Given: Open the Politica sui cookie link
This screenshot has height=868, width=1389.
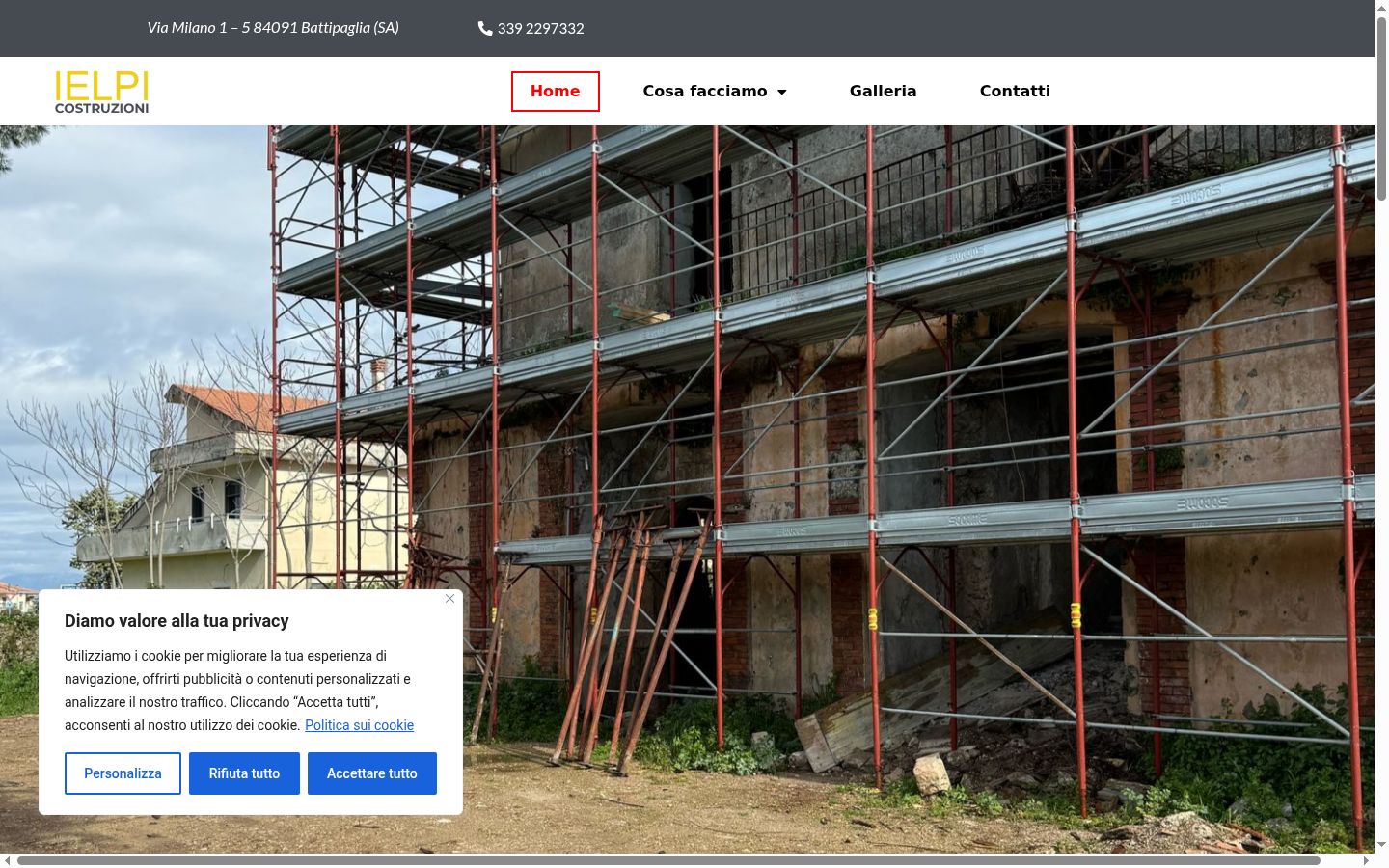Looking at the screenshot, I should point(359,725).
